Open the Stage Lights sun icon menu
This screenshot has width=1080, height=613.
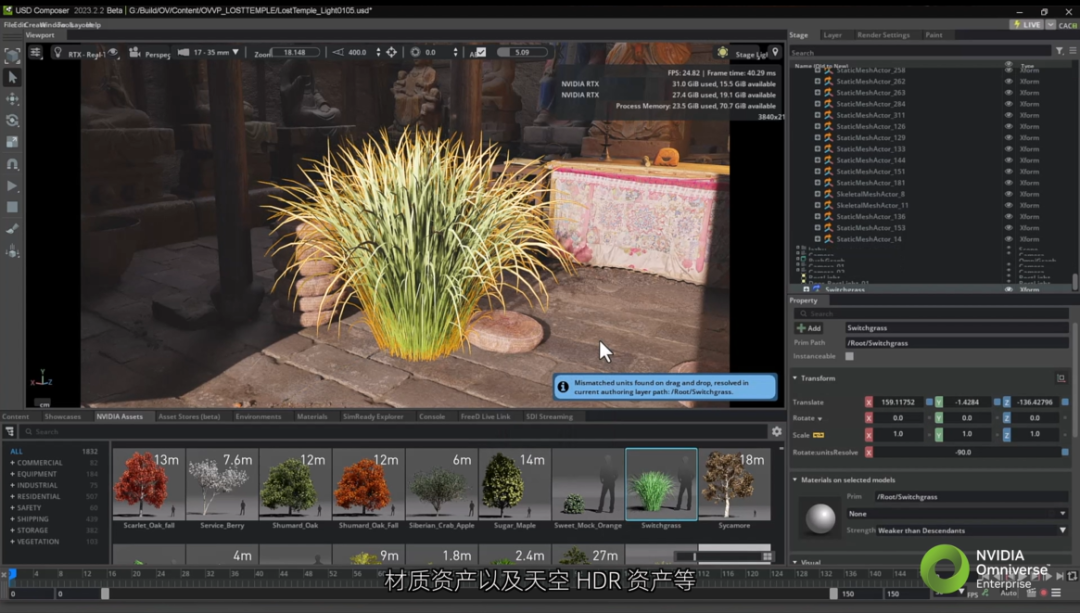[722, 52]
